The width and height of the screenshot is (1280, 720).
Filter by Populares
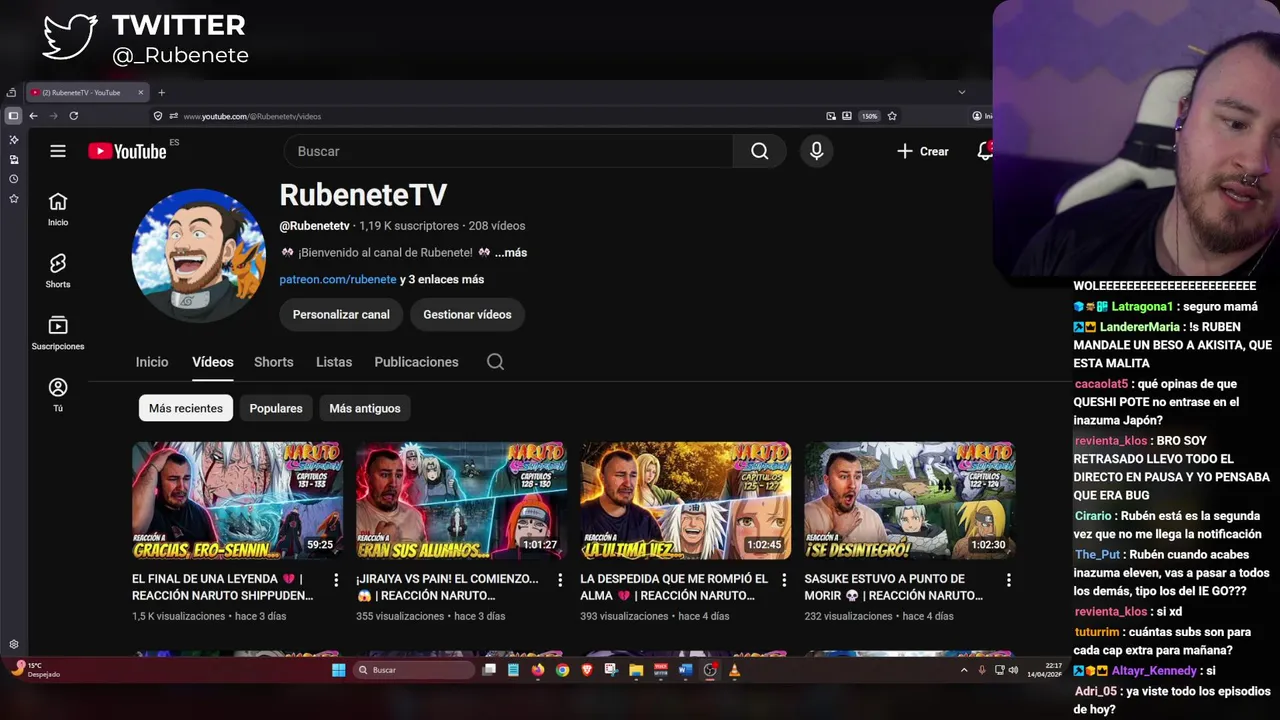(x=276, y=408)
